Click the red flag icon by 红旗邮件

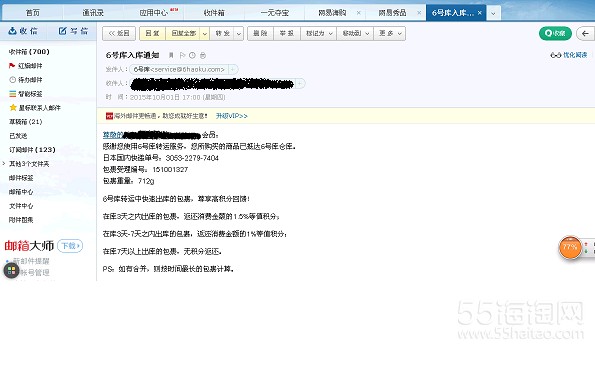click(12, 66)
